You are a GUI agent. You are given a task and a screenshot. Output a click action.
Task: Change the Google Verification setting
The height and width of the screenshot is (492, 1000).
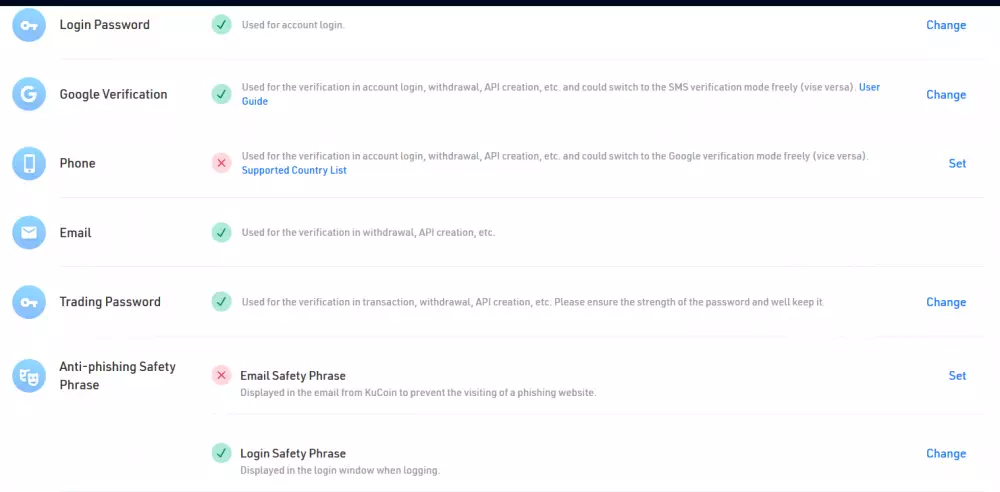(x=945, y=94)
